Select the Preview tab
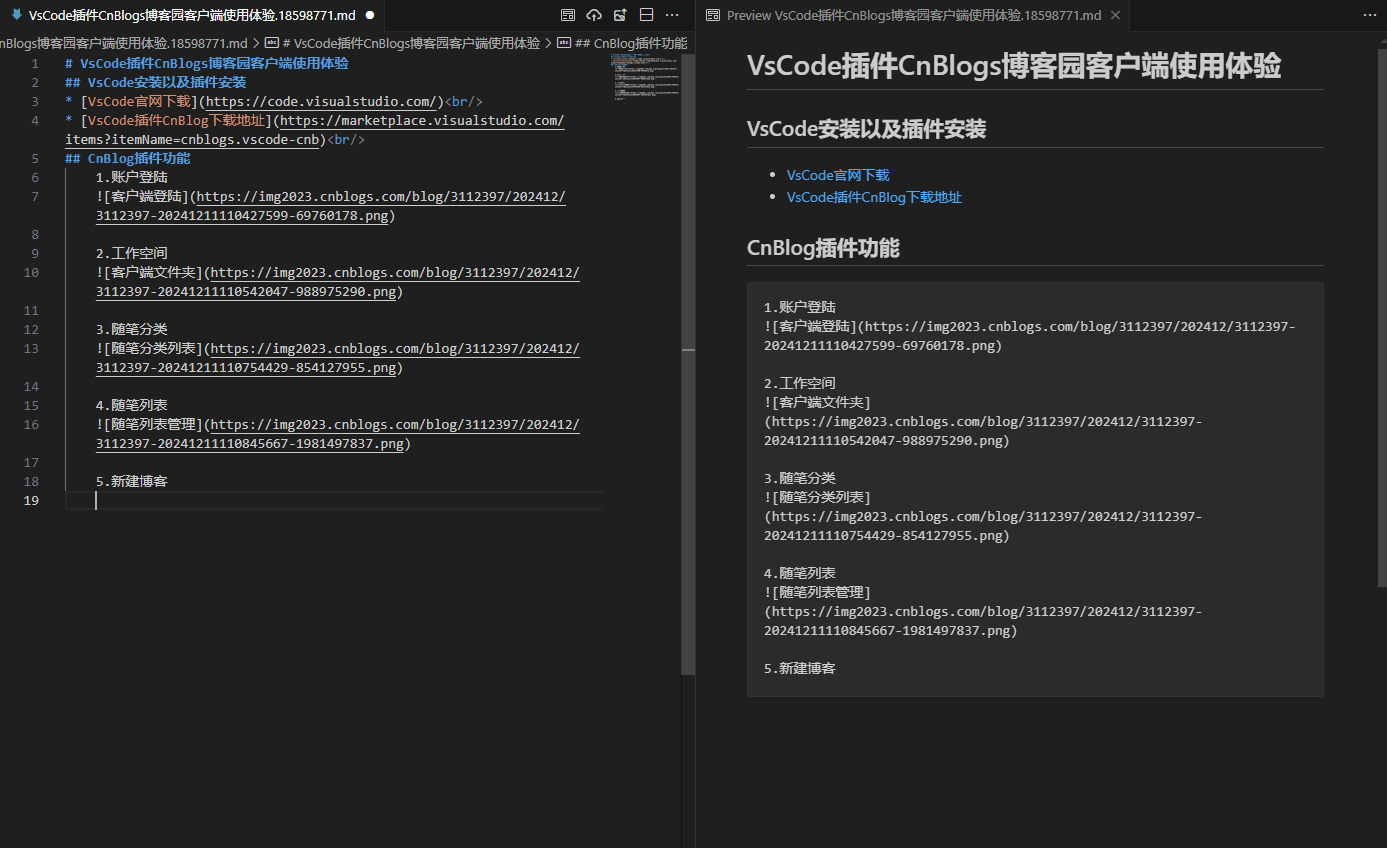This screenshot has height=848, width=1387. pyautogui.click(x=913, y=15)
